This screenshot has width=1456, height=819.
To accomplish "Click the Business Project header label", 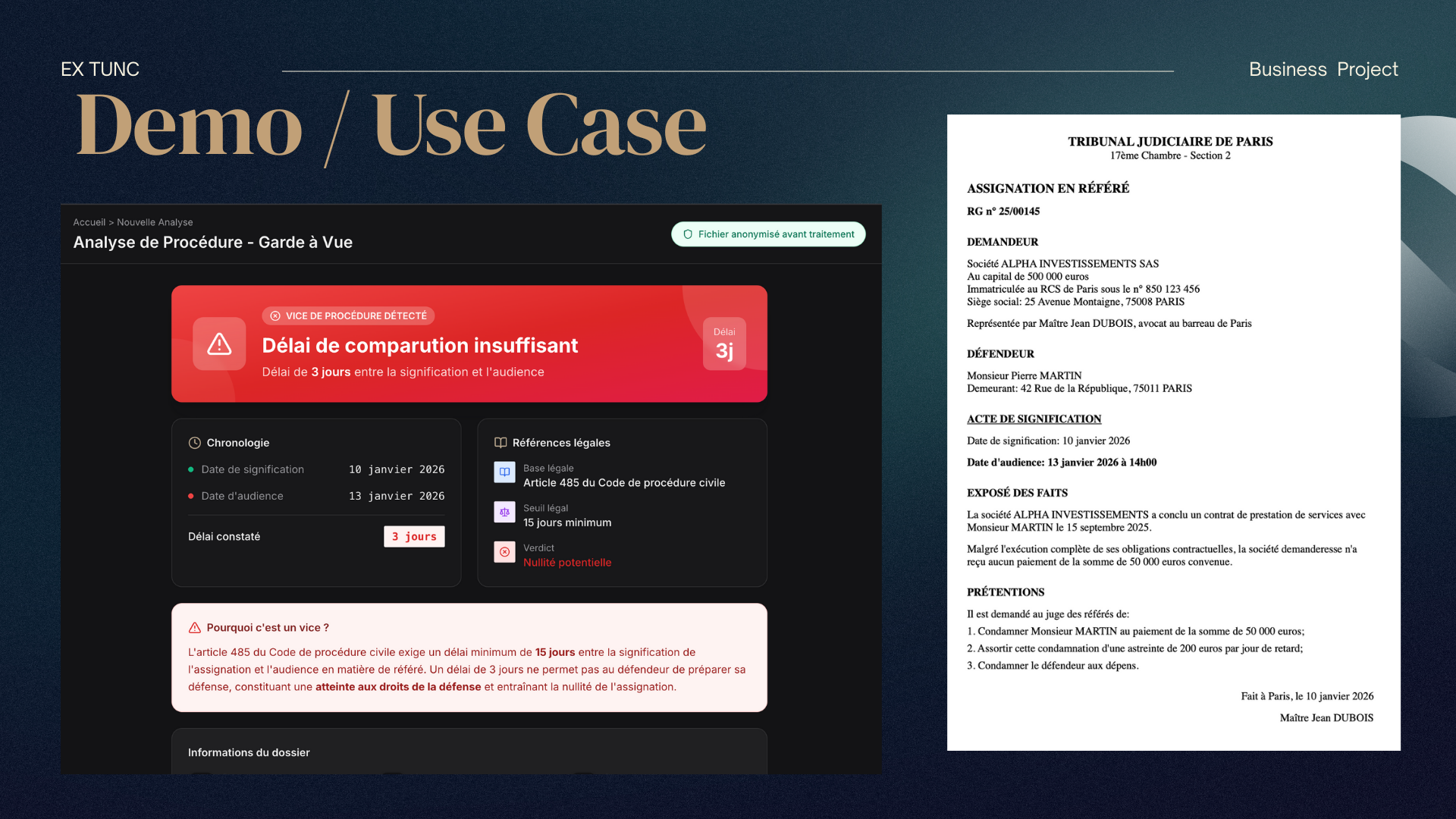I will (1323, 70).
